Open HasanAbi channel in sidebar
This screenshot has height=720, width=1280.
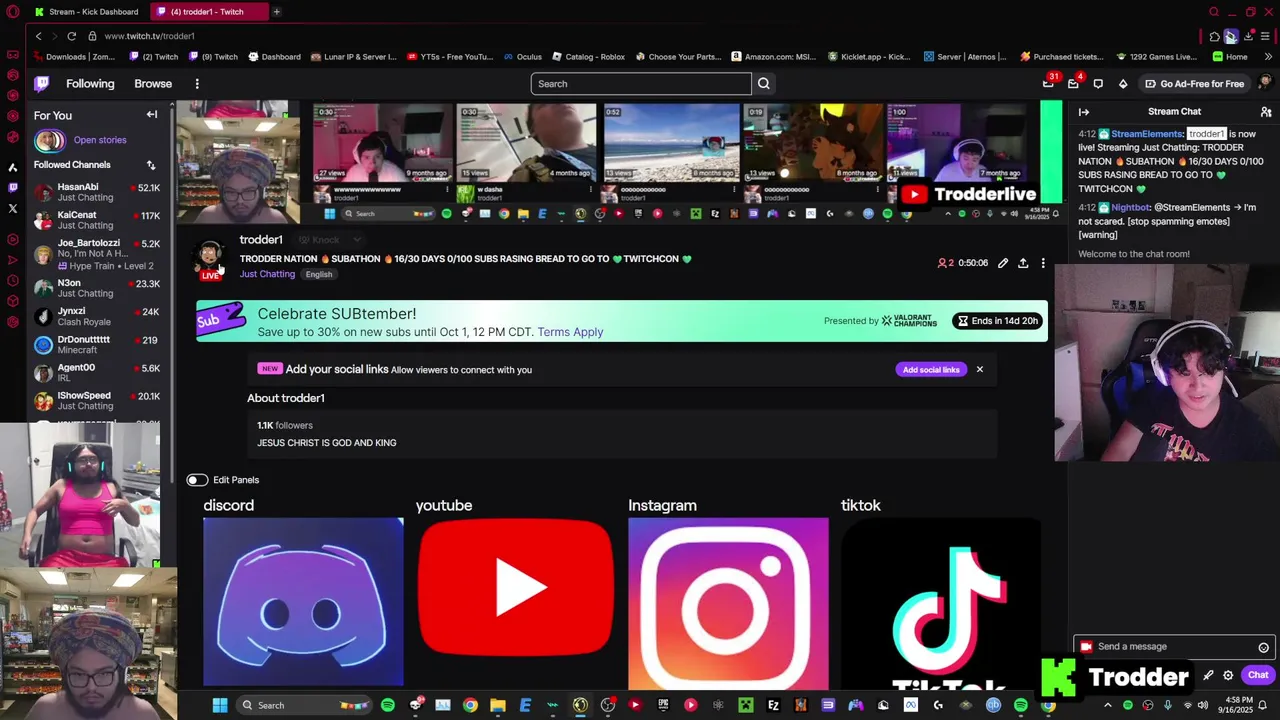tap(97, 192)
